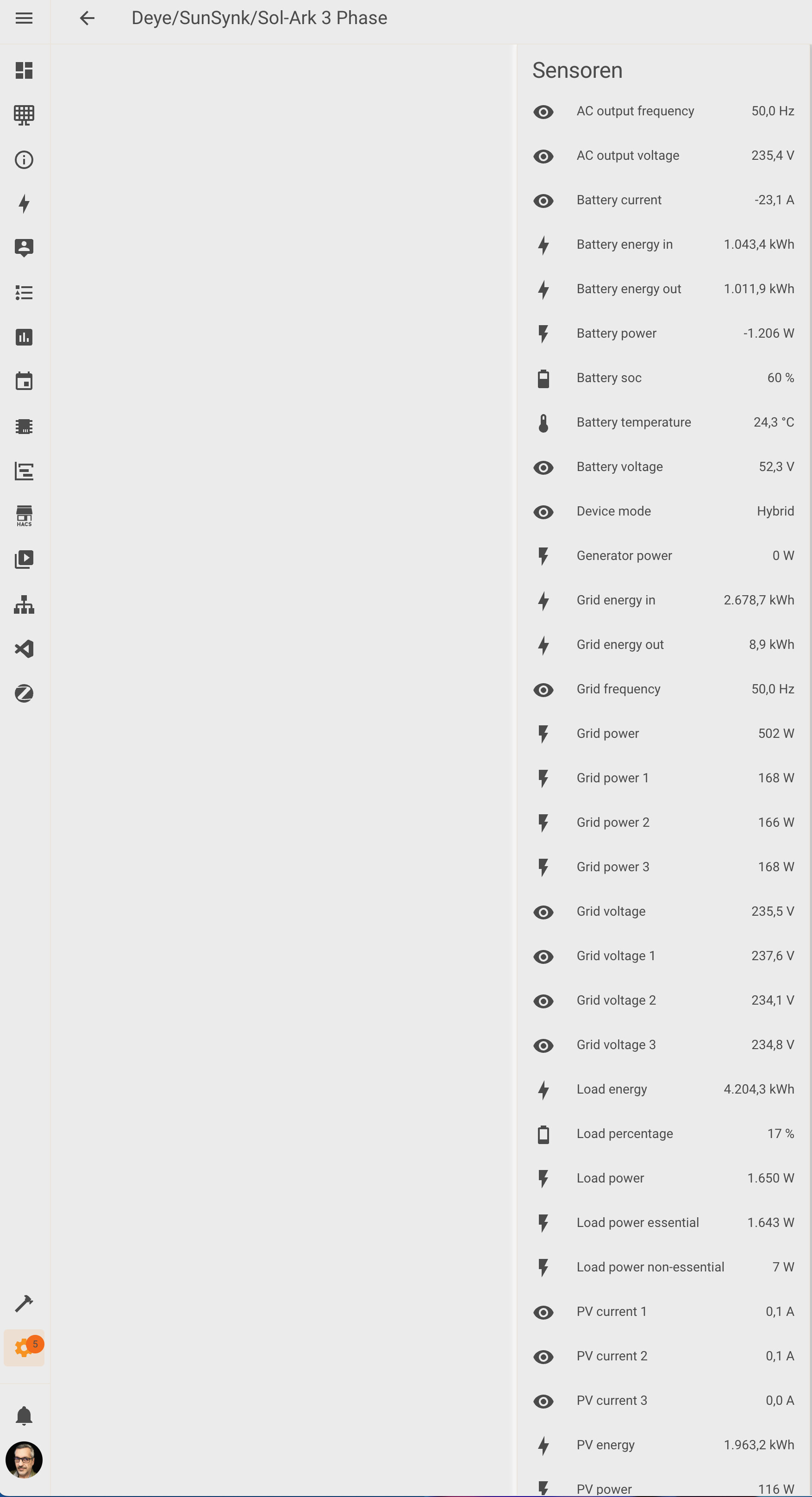Click the eye icon for AC output frequency
This screenshot has height=1497, width=812.
click(543, 112)
